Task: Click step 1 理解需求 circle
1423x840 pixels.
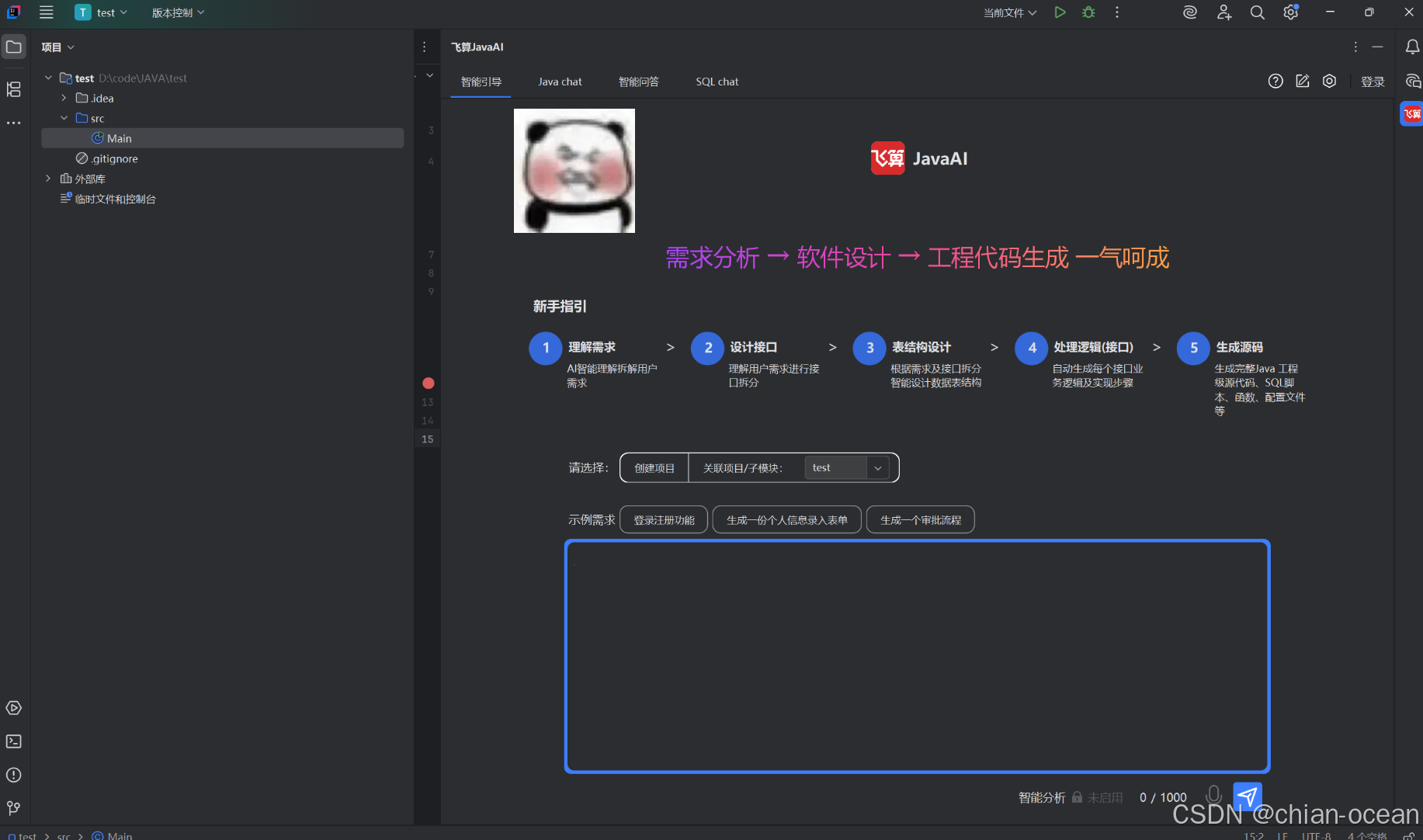Action: pos(546,348)
